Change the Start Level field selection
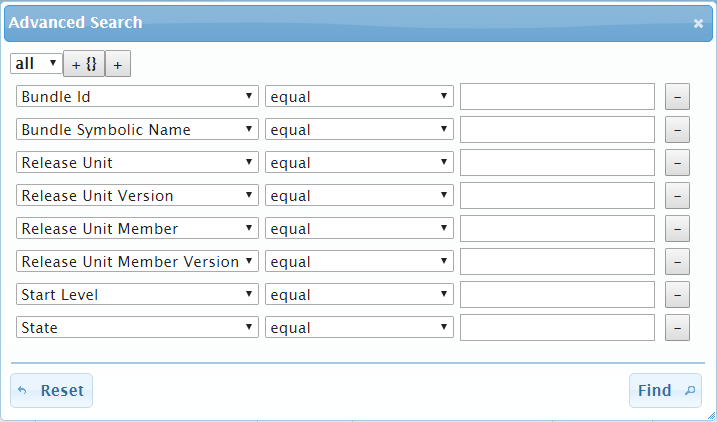The image size is (717, 422). tap(137, 295)
